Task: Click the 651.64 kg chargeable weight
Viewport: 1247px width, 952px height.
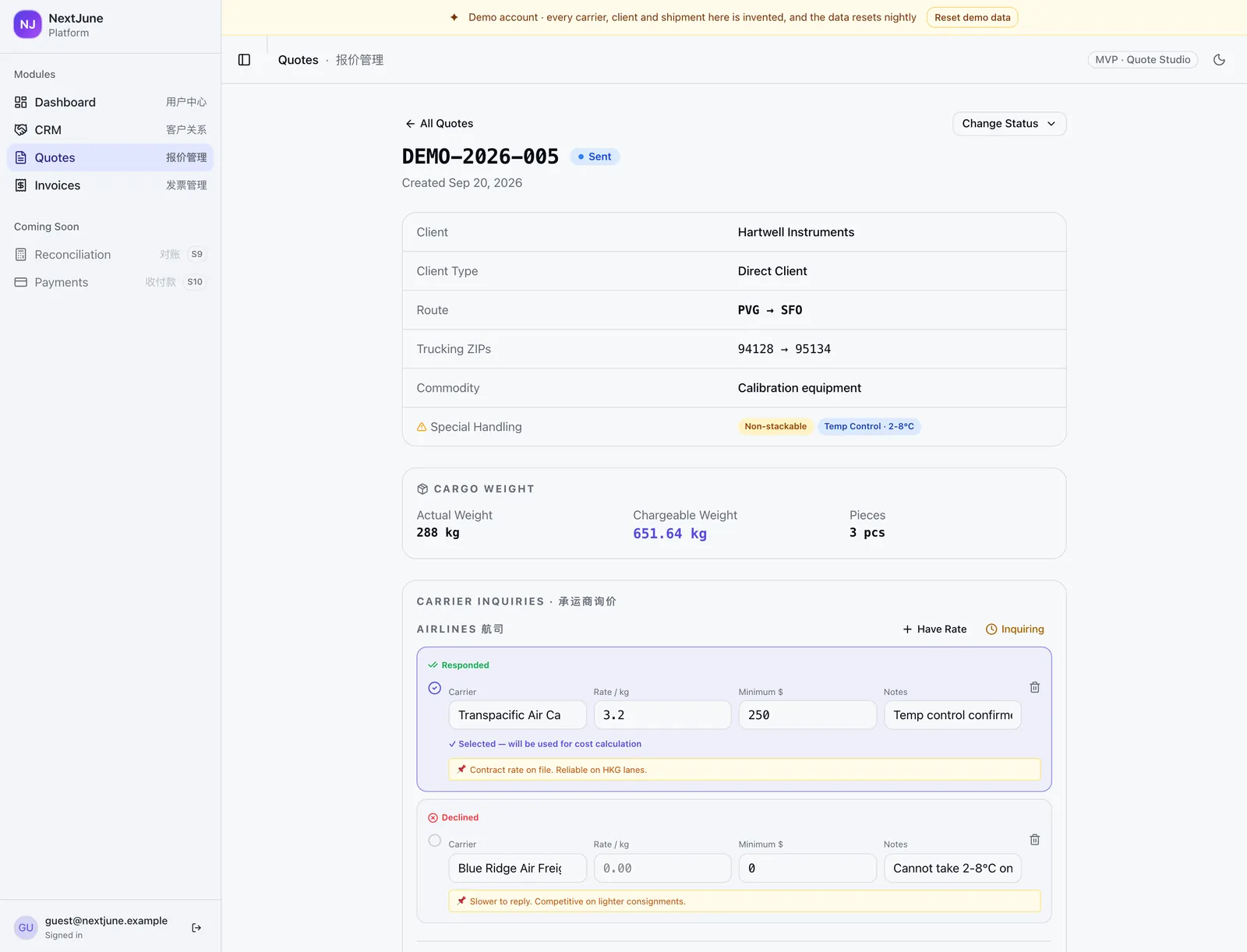Action: 669,534
